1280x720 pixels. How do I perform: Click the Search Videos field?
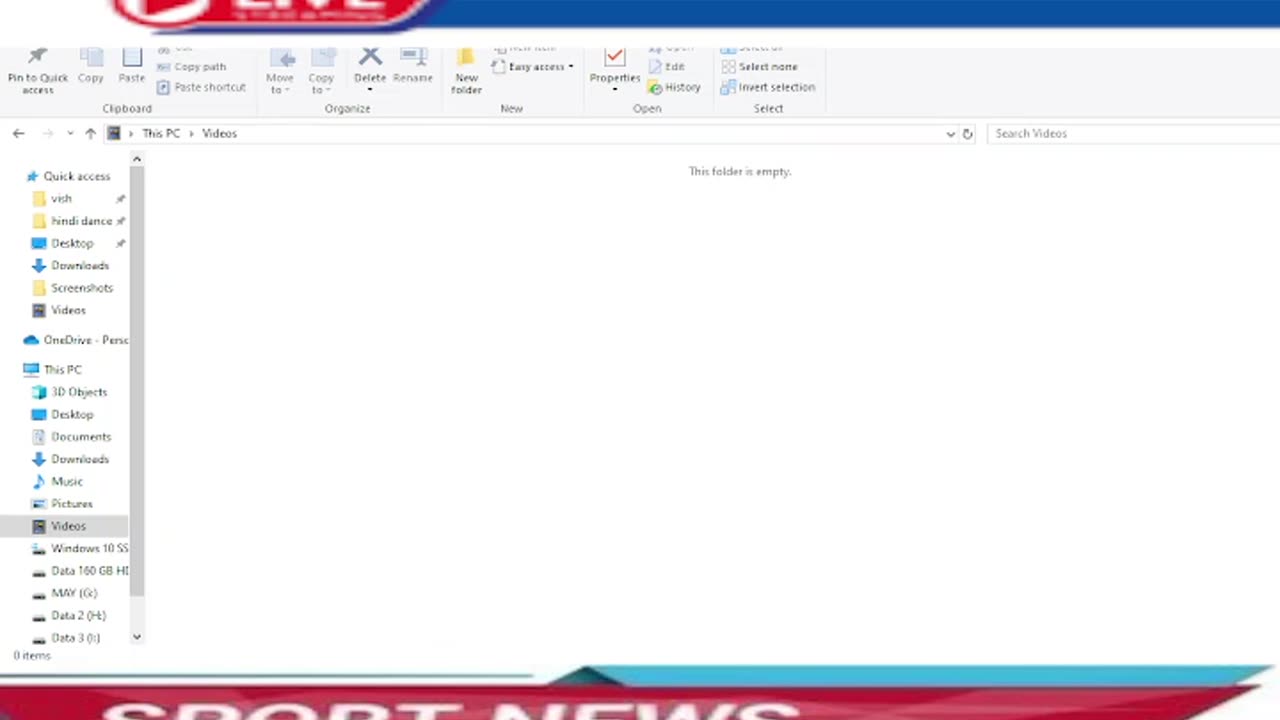pos(1134,133)
